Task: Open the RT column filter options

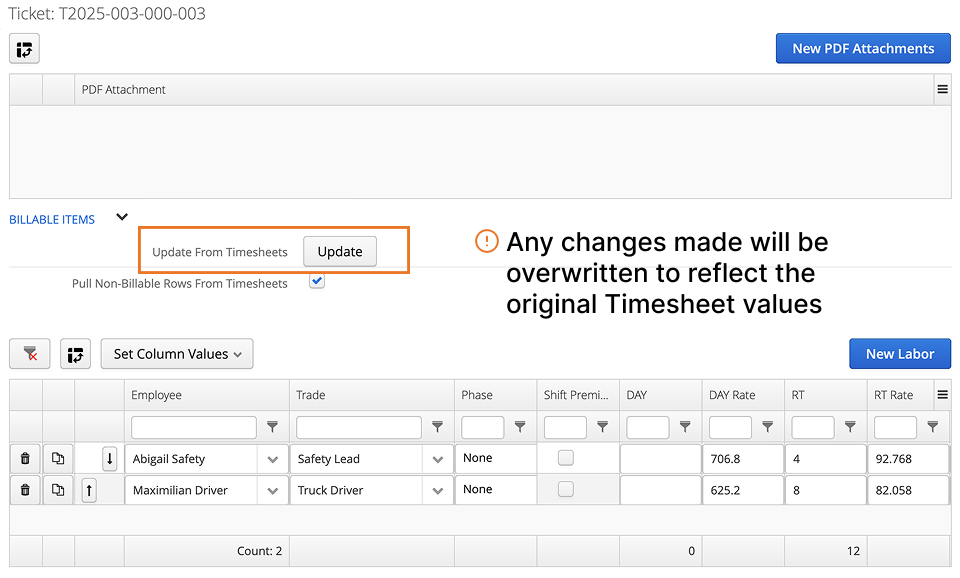Action: pos(850,427)
